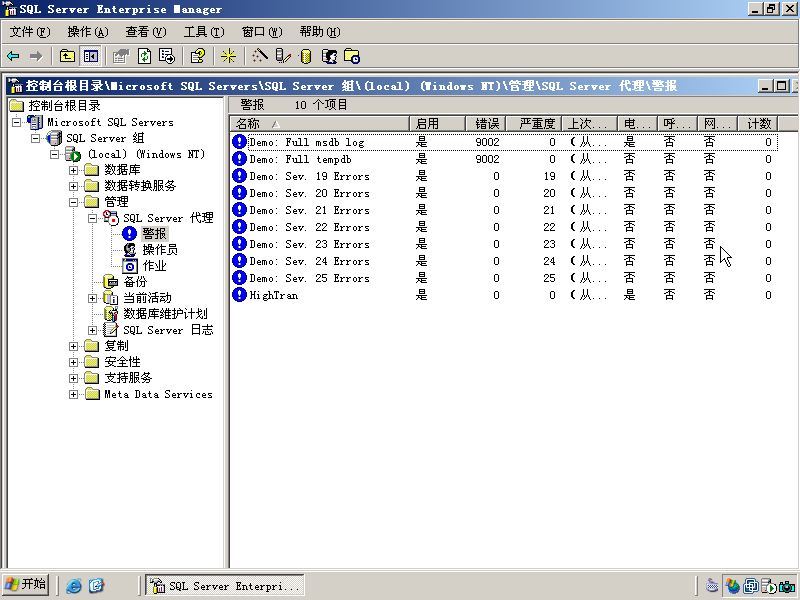This screenshot has height=600, width=800.
Task: Click the Export List toolbar icon
Action: point(167,56)
